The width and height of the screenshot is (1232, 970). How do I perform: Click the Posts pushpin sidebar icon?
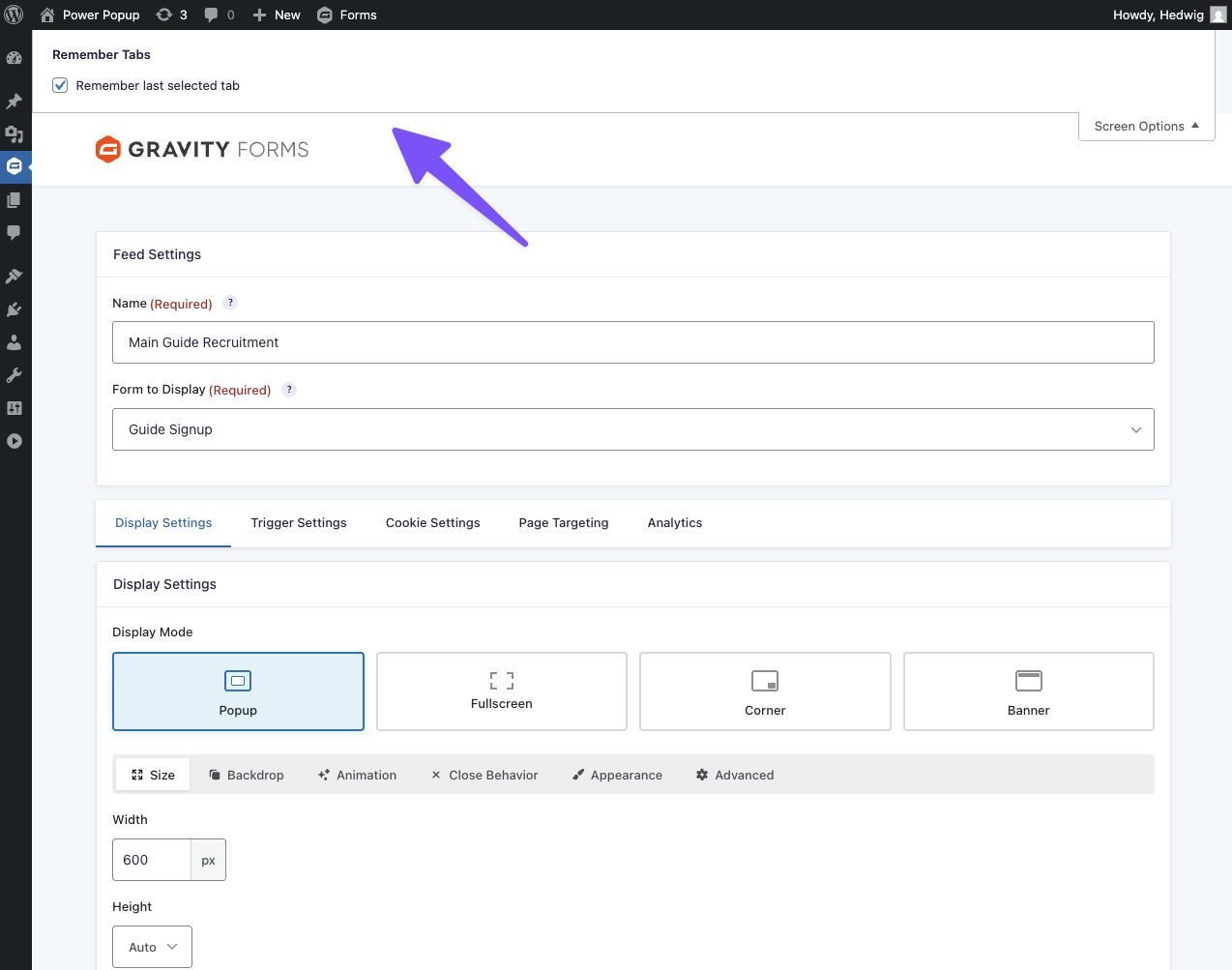point(15,102)
